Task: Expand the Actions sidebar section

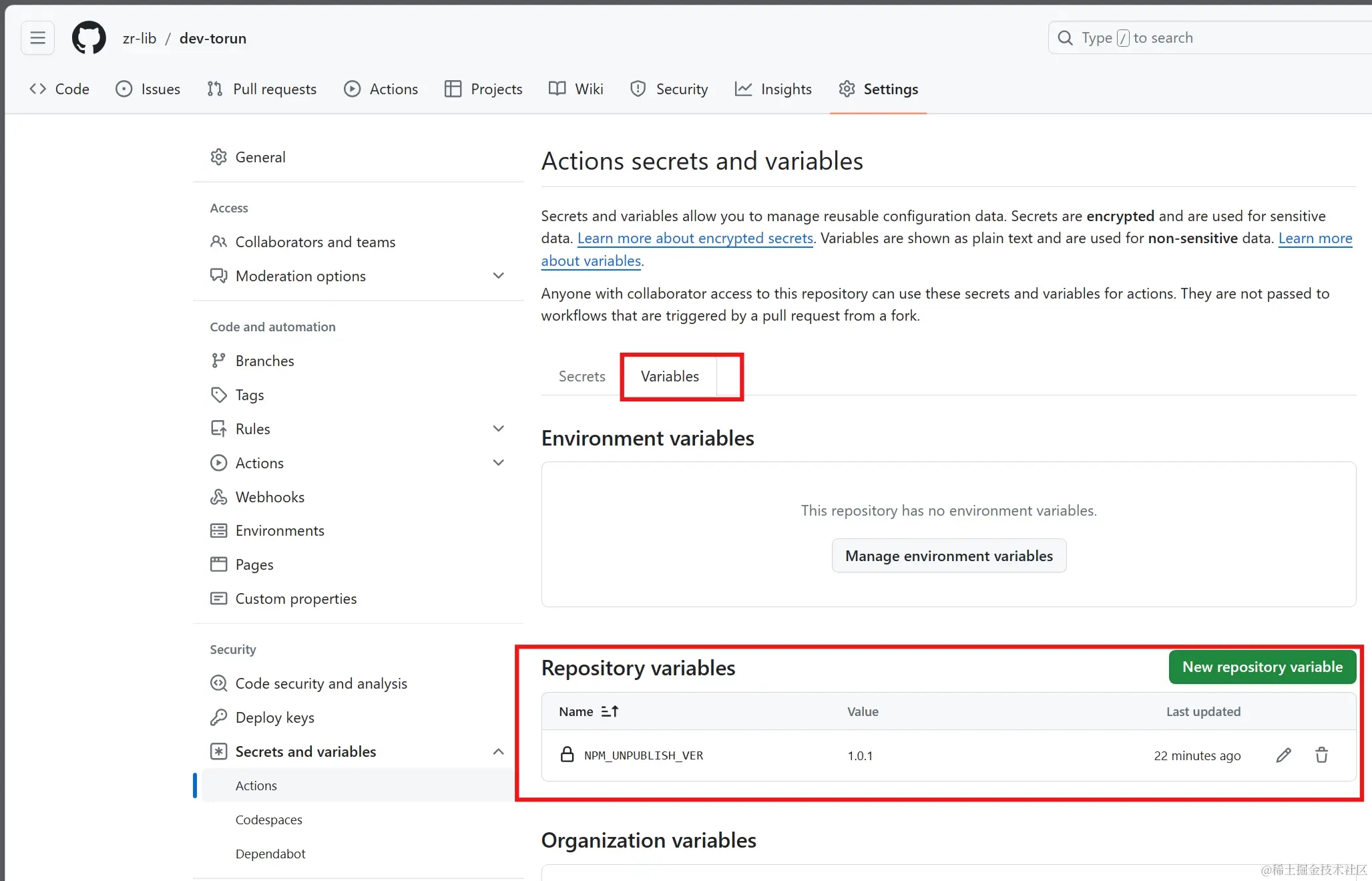Action: point(498,463)
